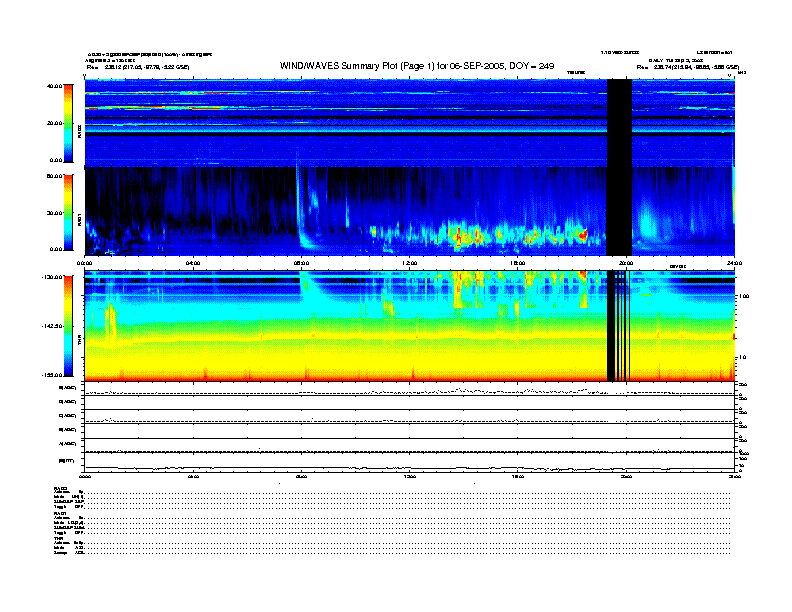This screenshot has height=612, width=792.
Task: Click the 08:00 tick label below RAD1 spectrogram
Action: pos(301,263)
